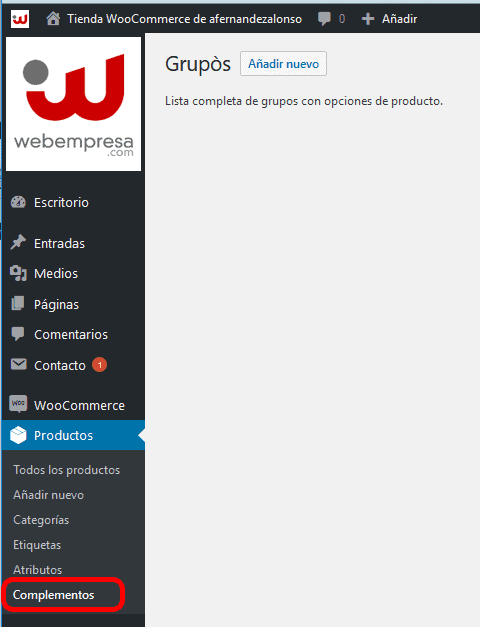Click Añadir nuevo in Productos submenu
Viewport: 480px width, 627px height.
tap(49, 495)
